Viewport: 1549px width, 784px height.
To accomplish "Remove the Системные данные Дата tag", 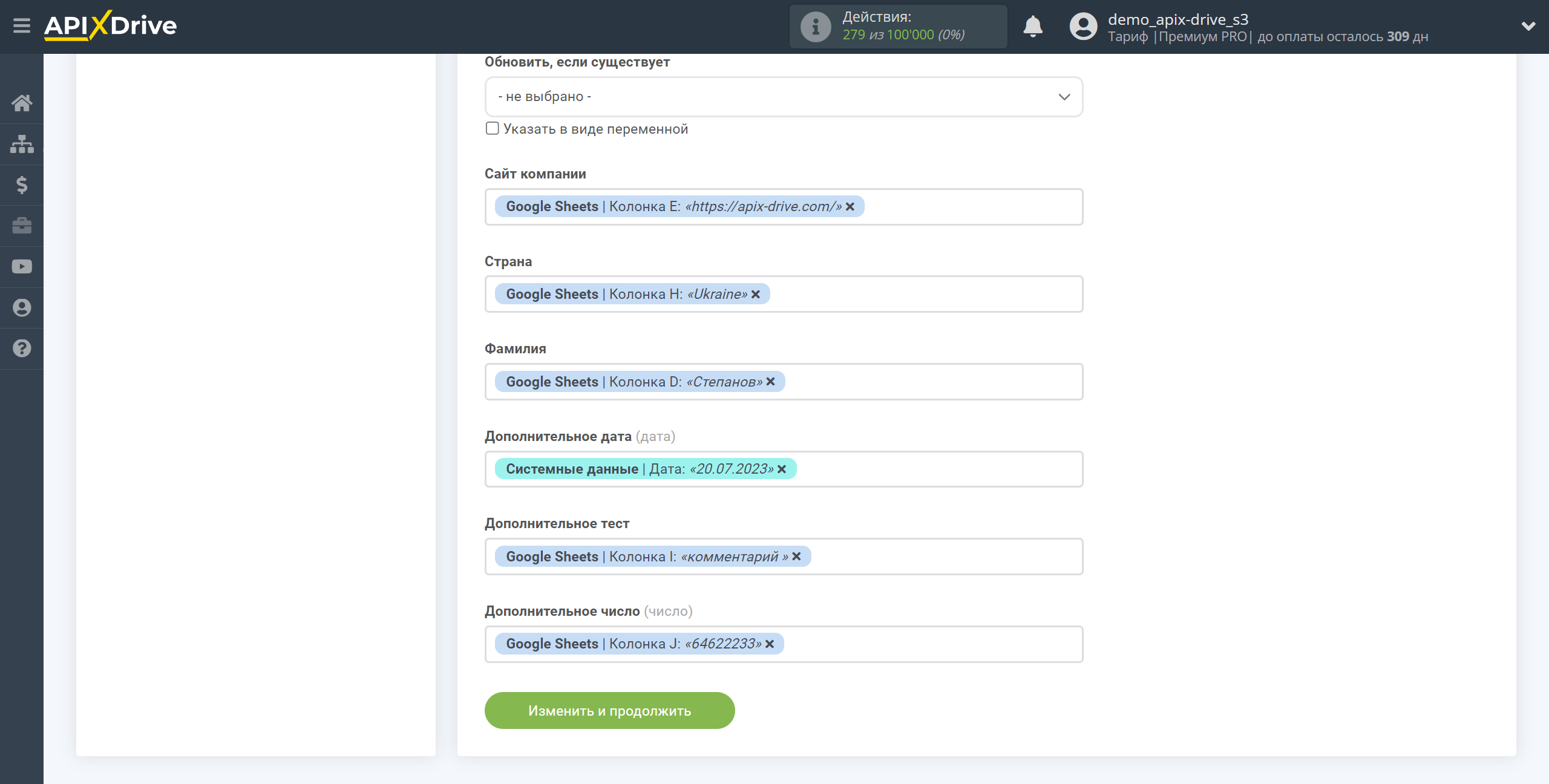I will tap(782, 469).
